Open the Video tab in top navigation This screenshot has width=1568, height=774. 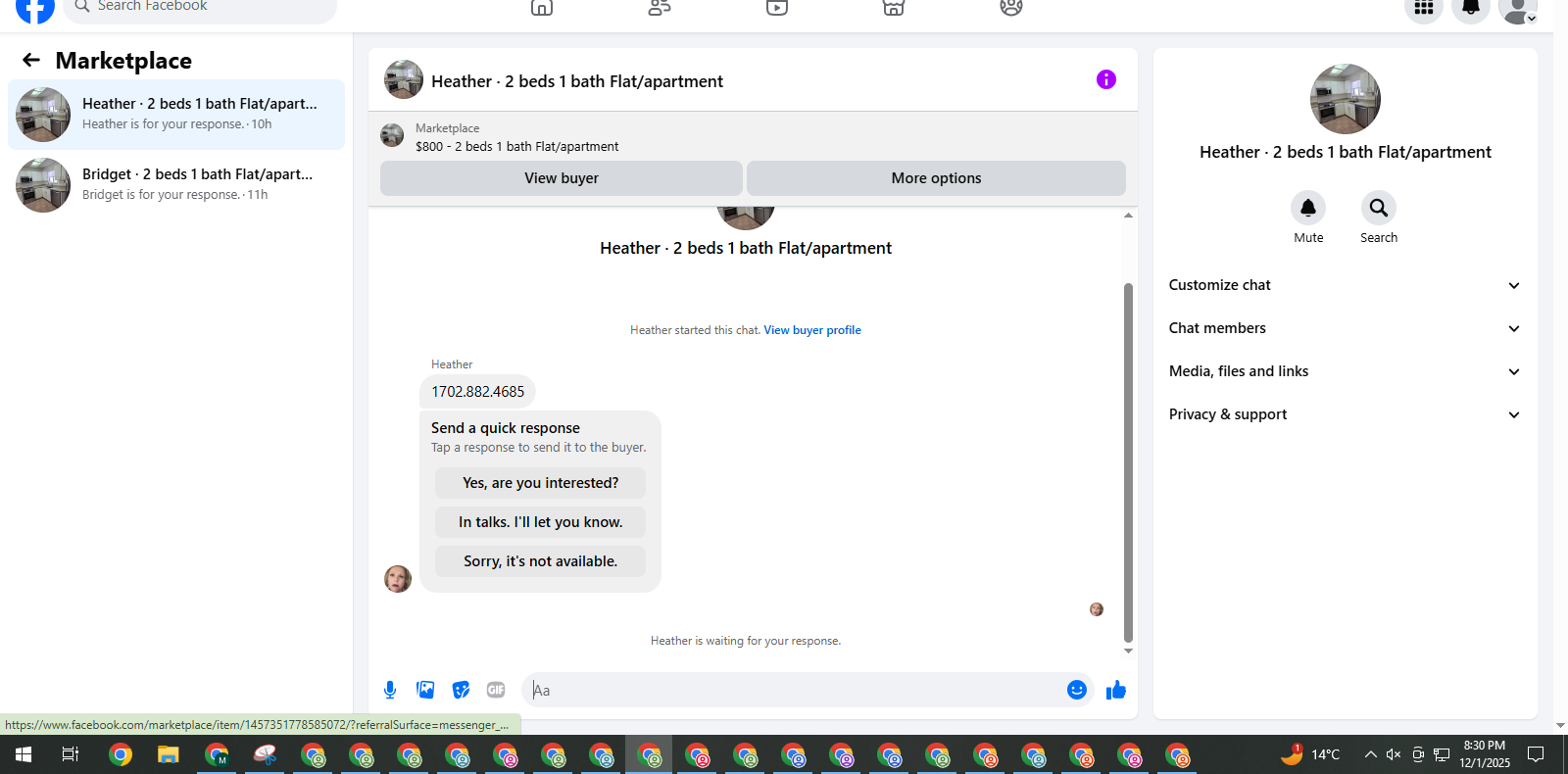point(777,8)
